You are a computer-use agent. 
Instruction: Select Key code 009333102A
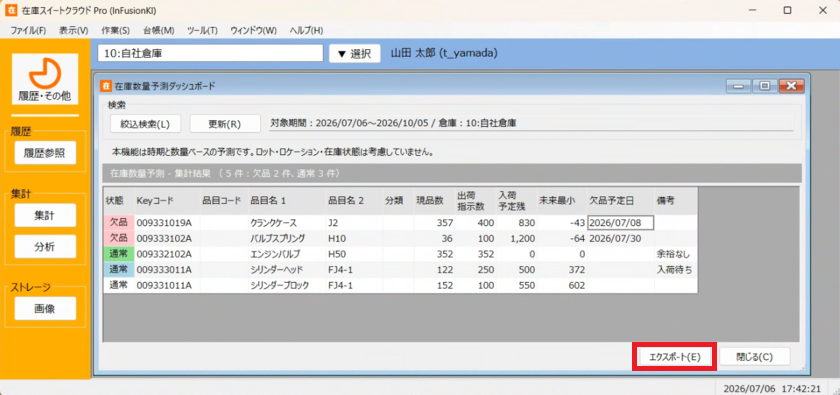click(167, 238)
